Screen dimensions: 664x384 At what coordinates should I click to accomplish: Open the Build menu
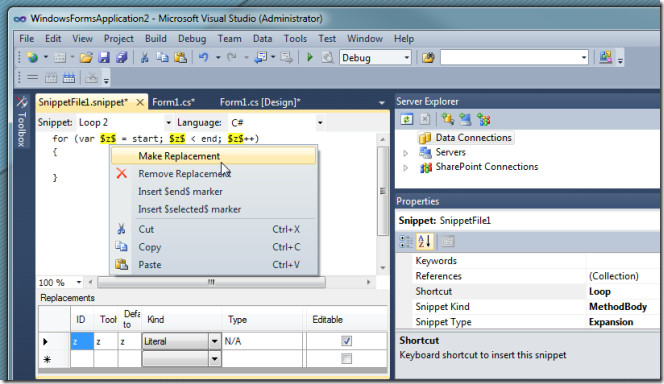click(156, 39)
